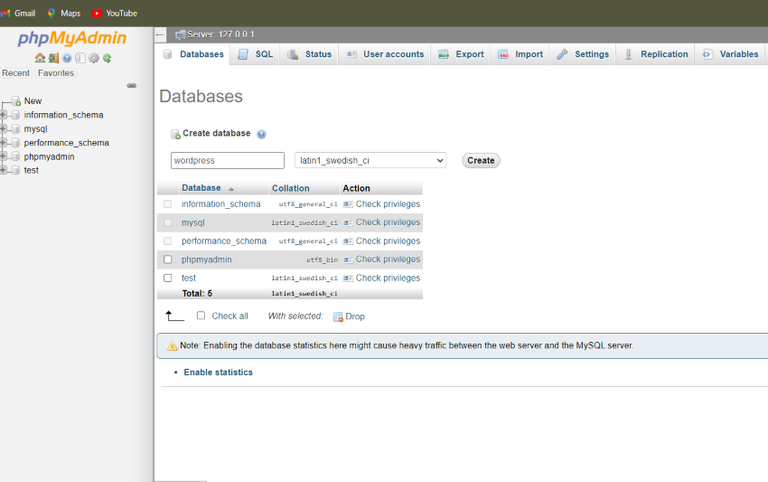This screenshot has width=768, height=482.
Task: Tick the phpmyadmin database checkbox
Action: (x=168, y=260)
